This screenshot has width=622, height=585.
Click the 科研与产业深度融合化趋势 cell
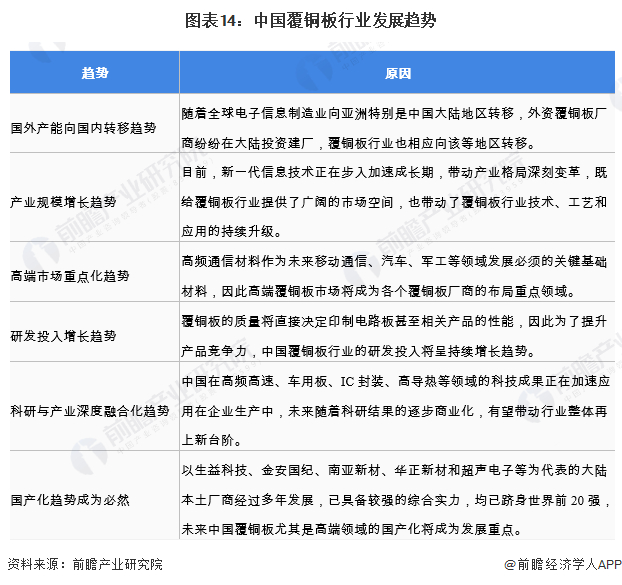(x=95, y=406)
